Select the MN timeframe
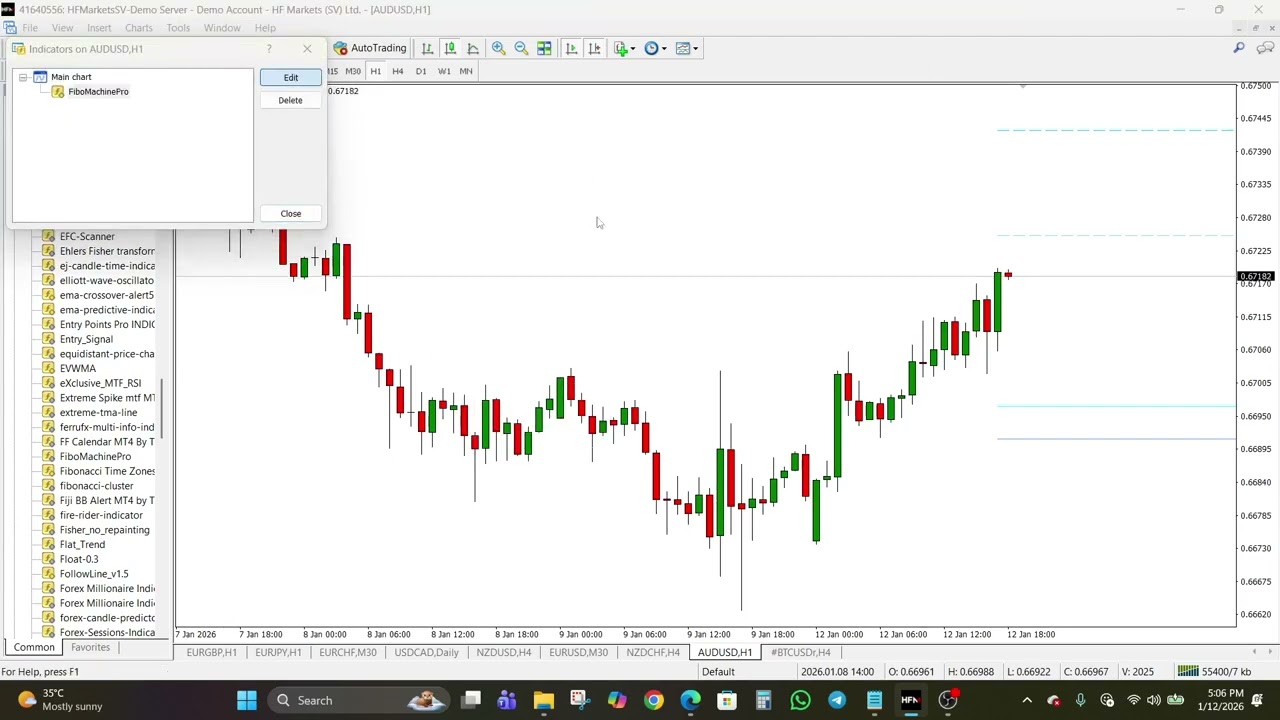 pyautogui.click(x=466, y=71)
